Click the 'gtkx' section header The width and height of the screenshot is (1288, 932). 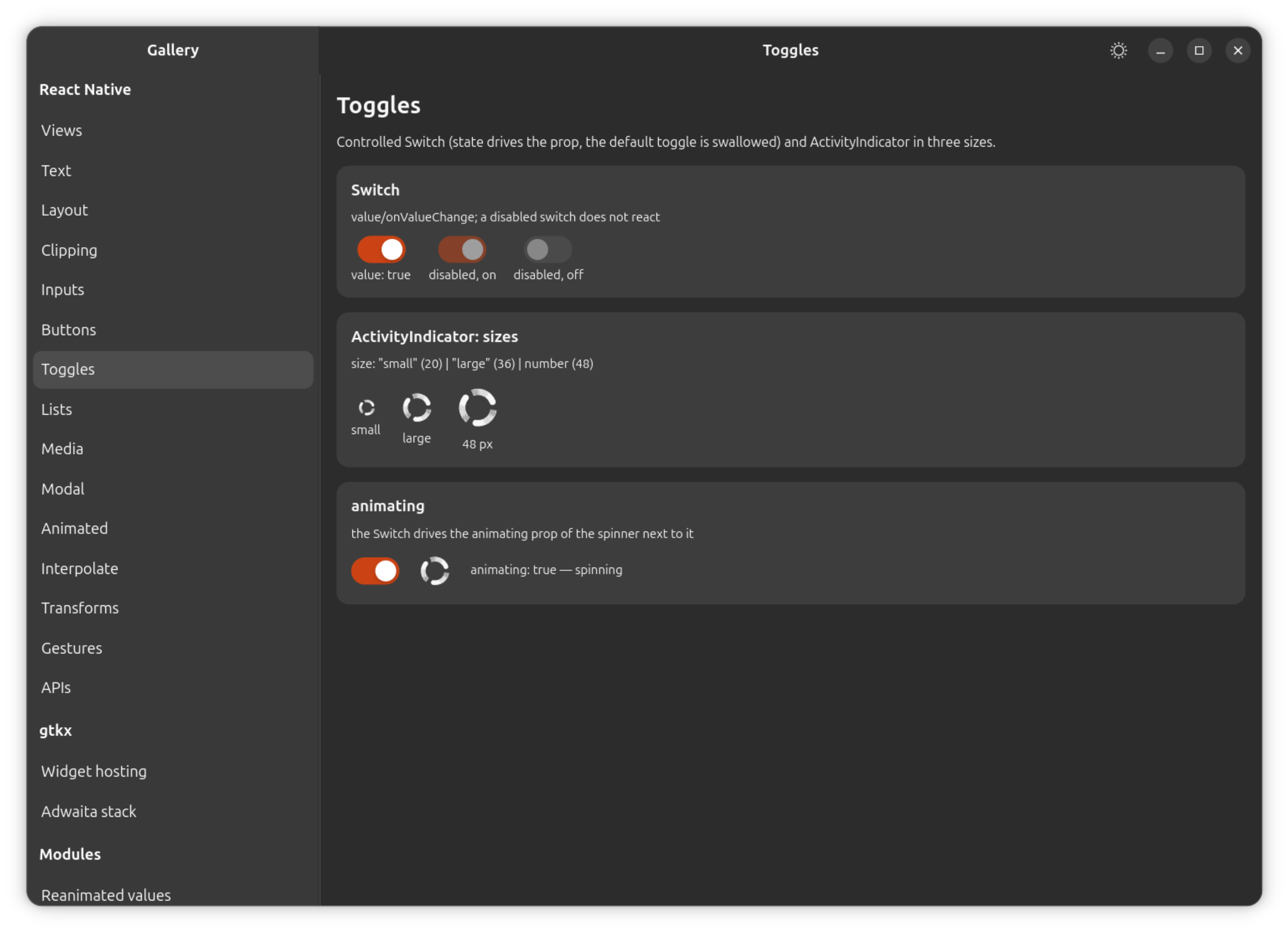click(x=55, y=730)
